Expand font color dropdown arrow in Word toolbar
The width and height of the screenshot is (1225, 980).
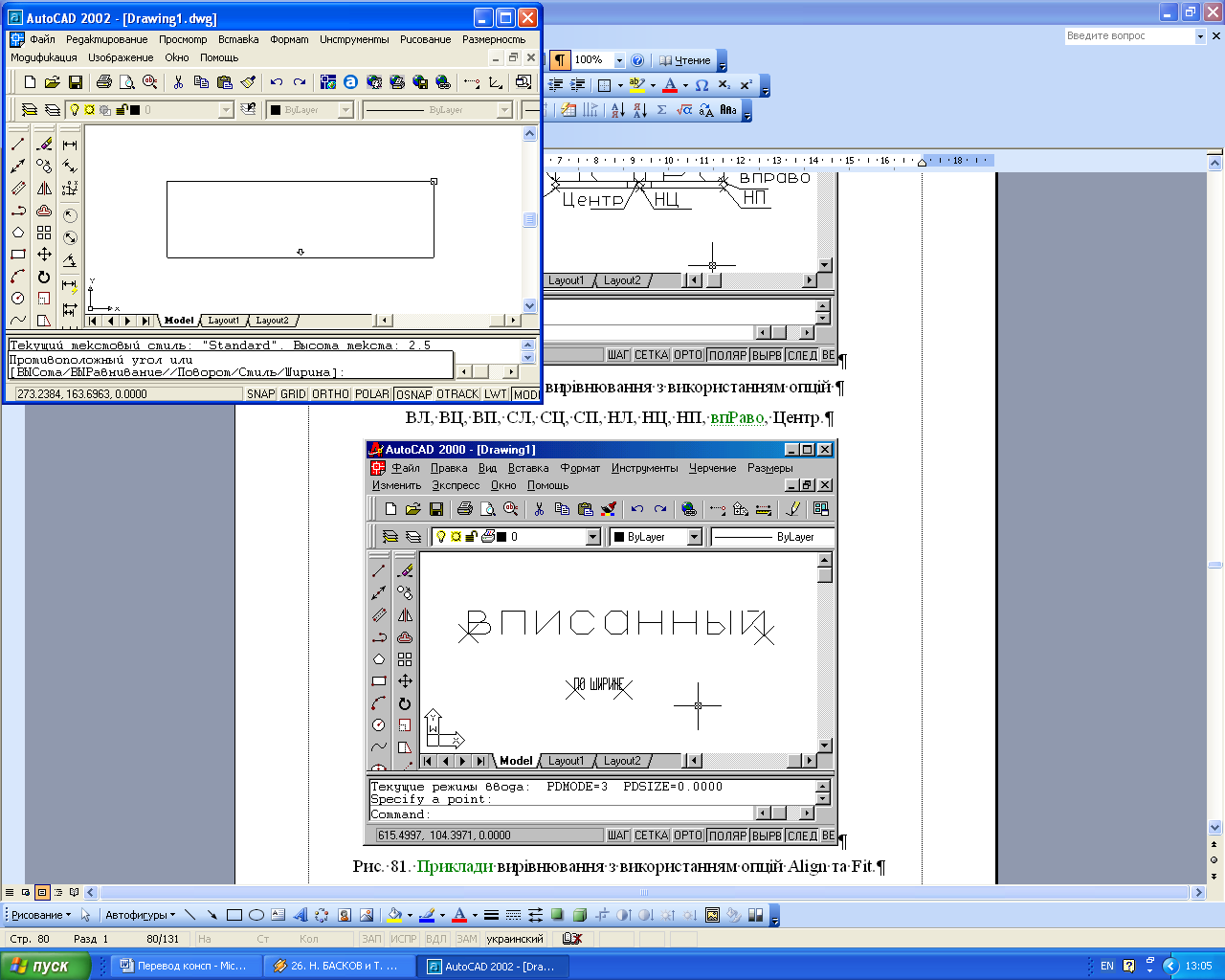click(685, 85)
